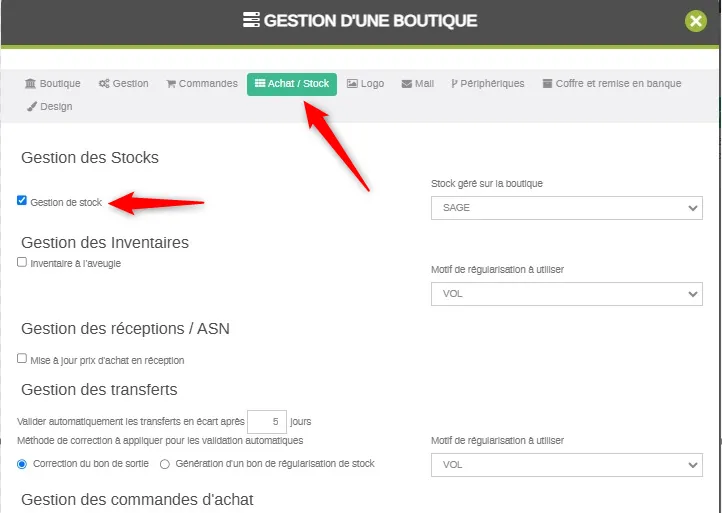Viewport: 722px width, 513px height.
Task: Open the Design tab
Action: 50,107
